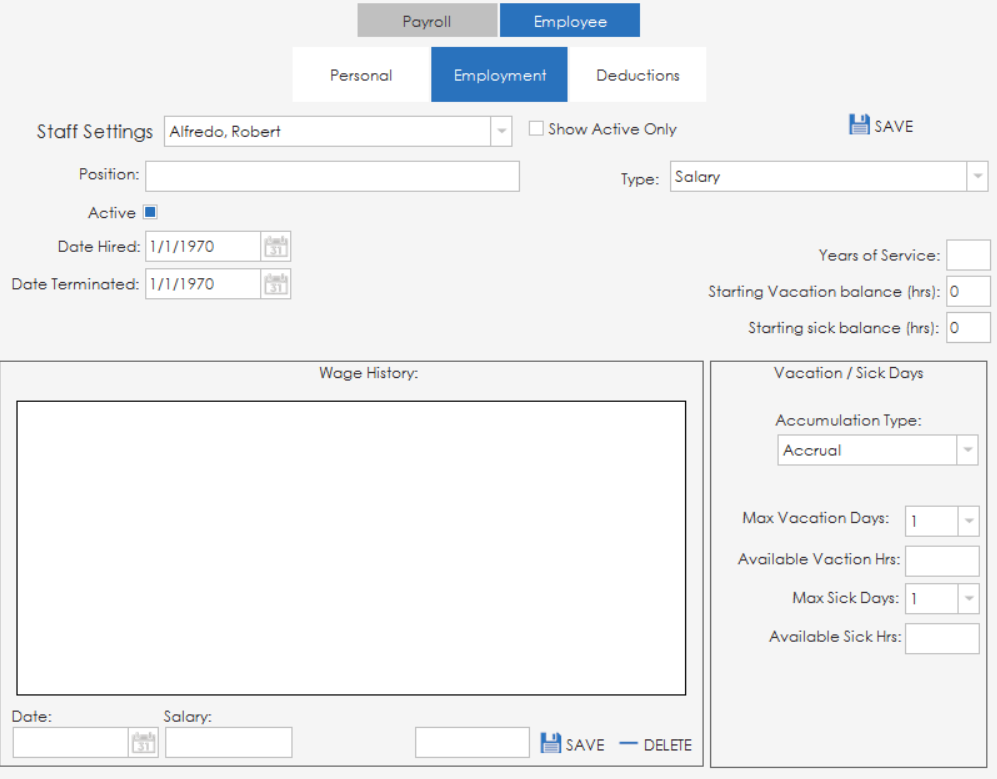Click the Available Sick Hrs field
Screen dimensions: 997x779
click(942, 638)
